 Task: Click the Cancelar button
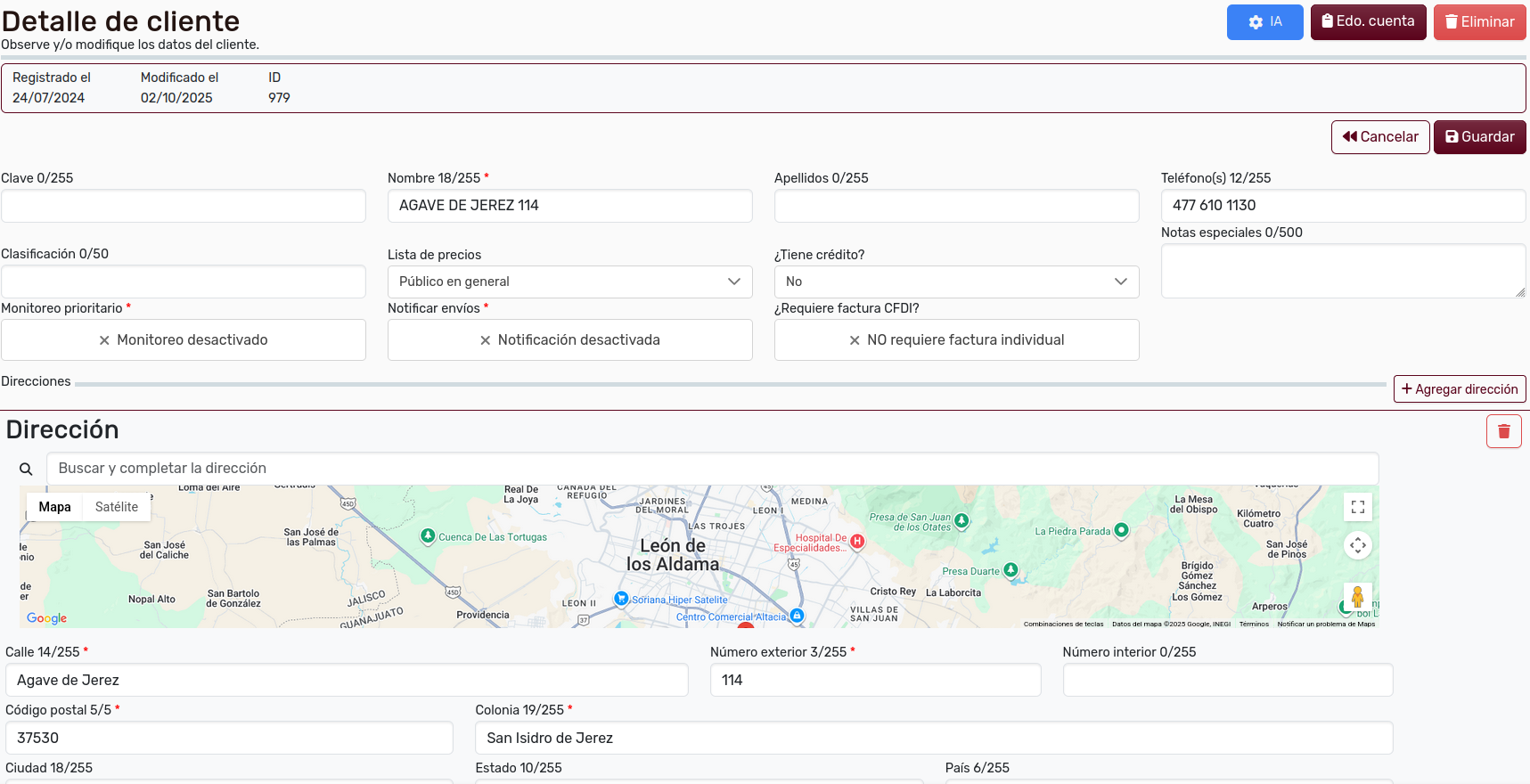pos(1379,137)
